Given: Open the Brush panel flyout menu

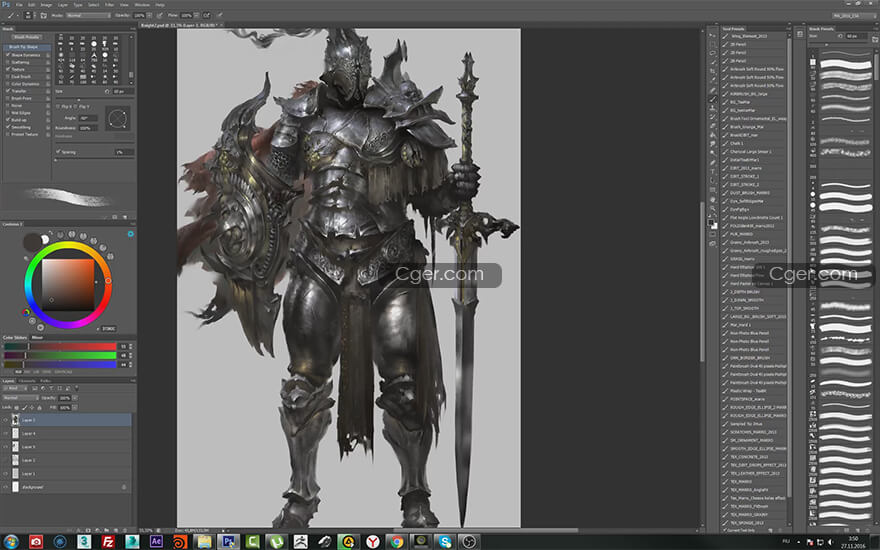Looking at the screenshot, I should coord(133,29).
